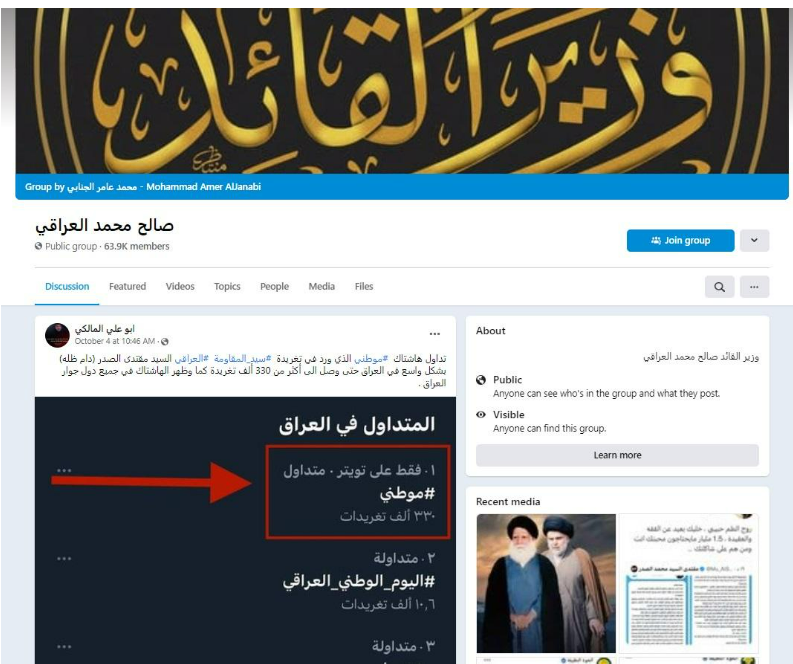This screenshot has height=664, width=793.
Task: Open the Videos tab
Action: tap(180, 286)
